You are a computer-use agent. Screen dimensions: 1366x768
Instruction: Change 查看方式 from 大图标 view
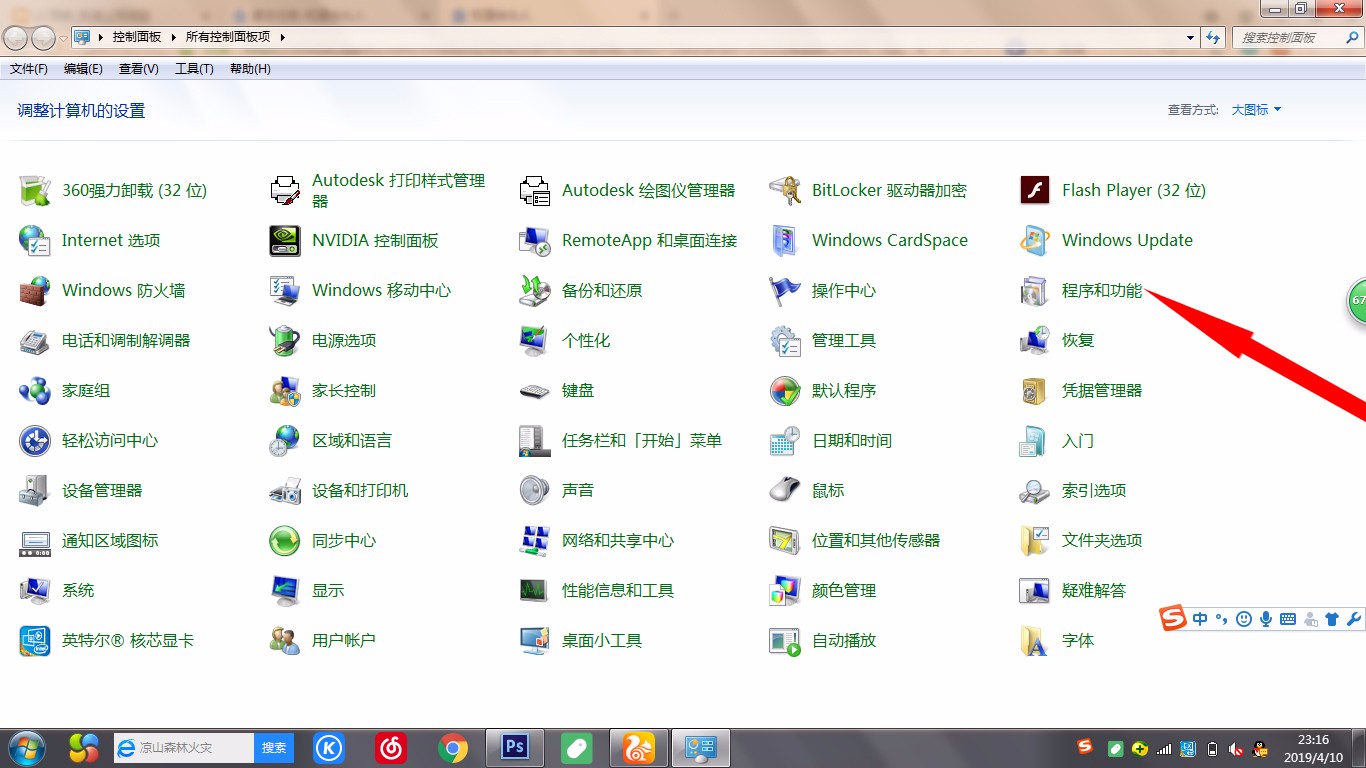tap(1255, 109)
